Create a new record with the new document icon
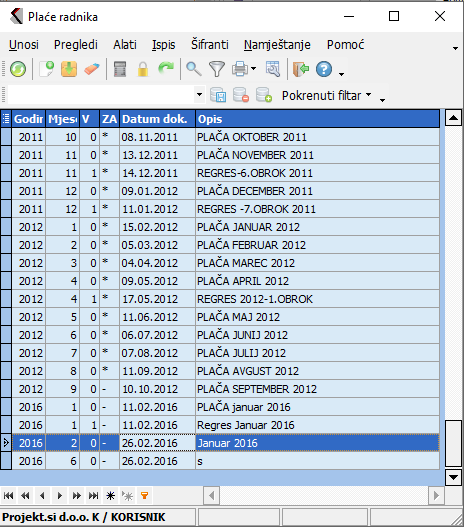Viewport: 464px width, 527px height. pos(46,69)
